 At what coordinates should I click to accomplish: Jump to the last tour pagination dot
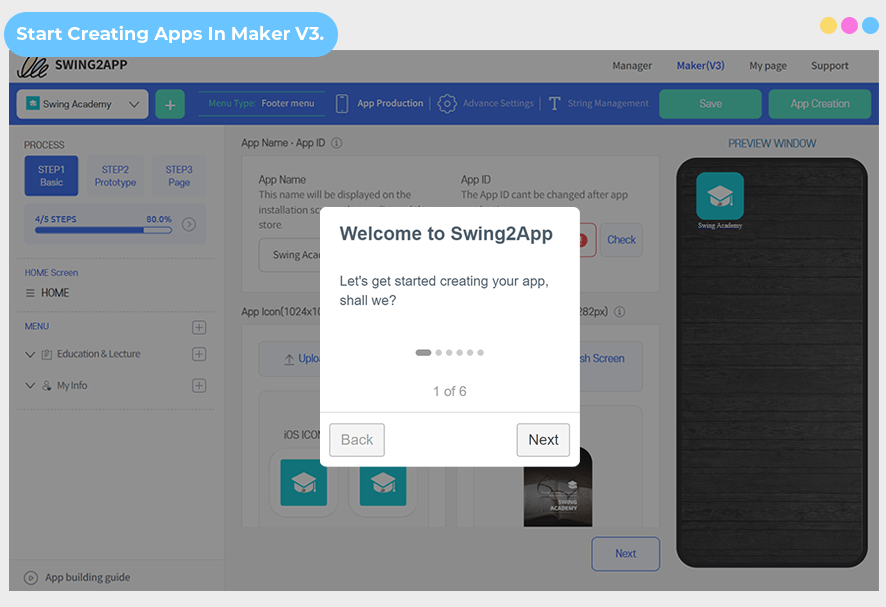tap(480, 353)
